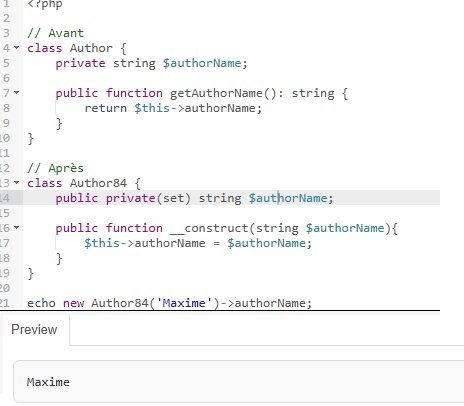464x406 pixels.
Task: Collapse the class Author84 fold arrow
Action: point(17,183)
